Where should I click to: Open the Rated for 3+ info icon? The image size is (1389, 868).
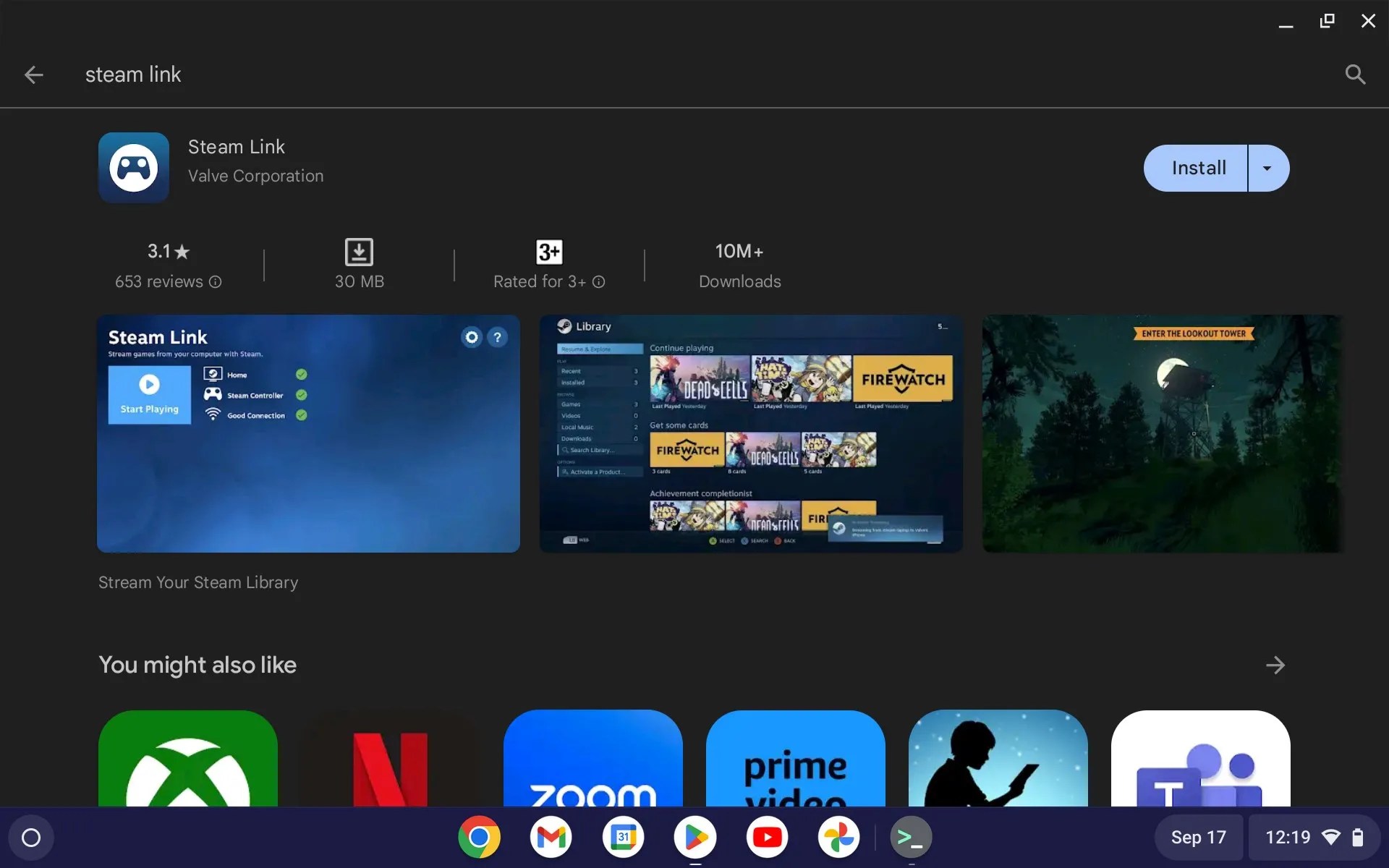(x=599, y=281)
